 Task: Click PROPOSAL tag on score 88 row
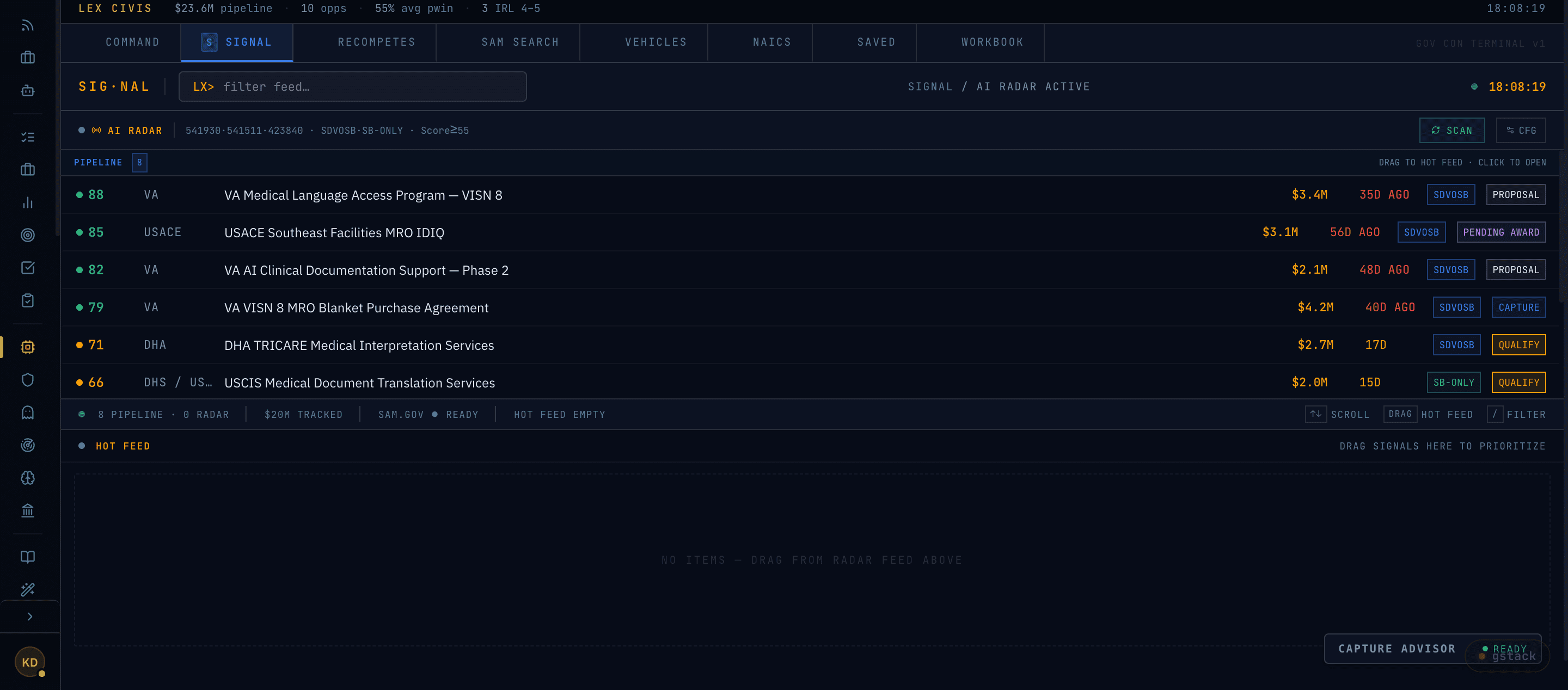pos(1516,195)
